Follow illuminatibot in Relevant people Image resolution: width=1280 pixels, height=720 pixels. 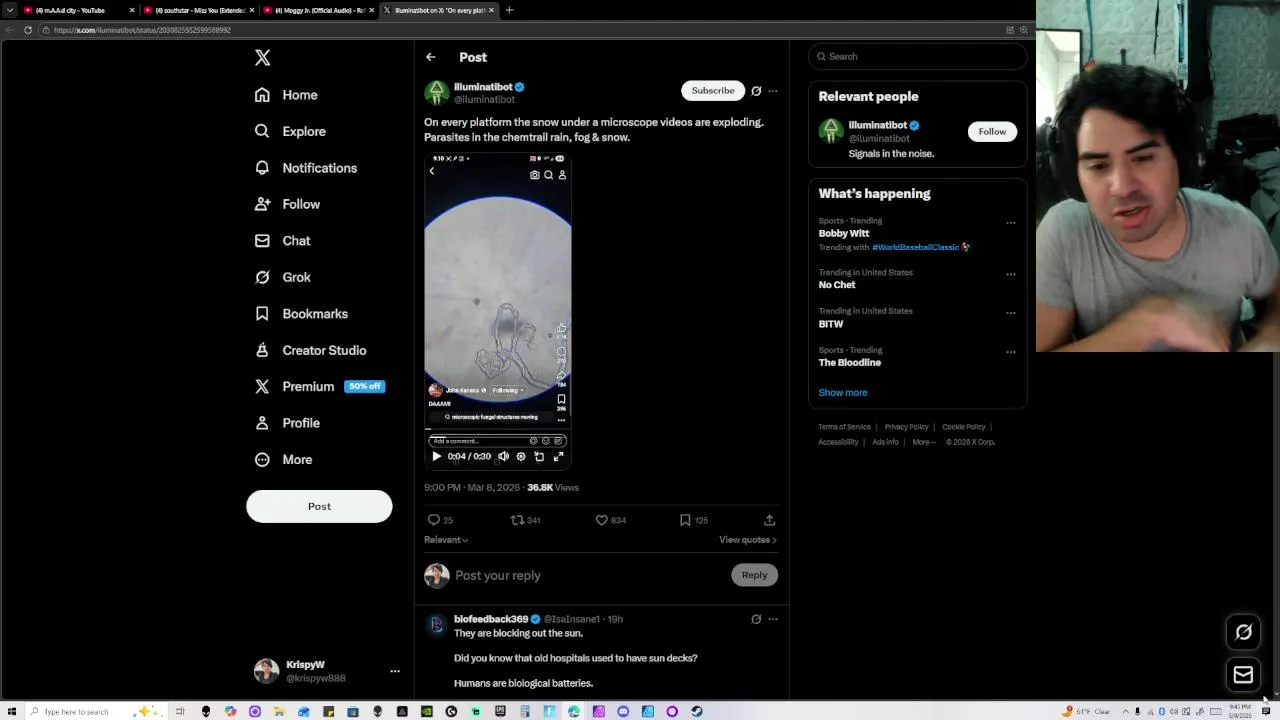click(x=992, y=132)
